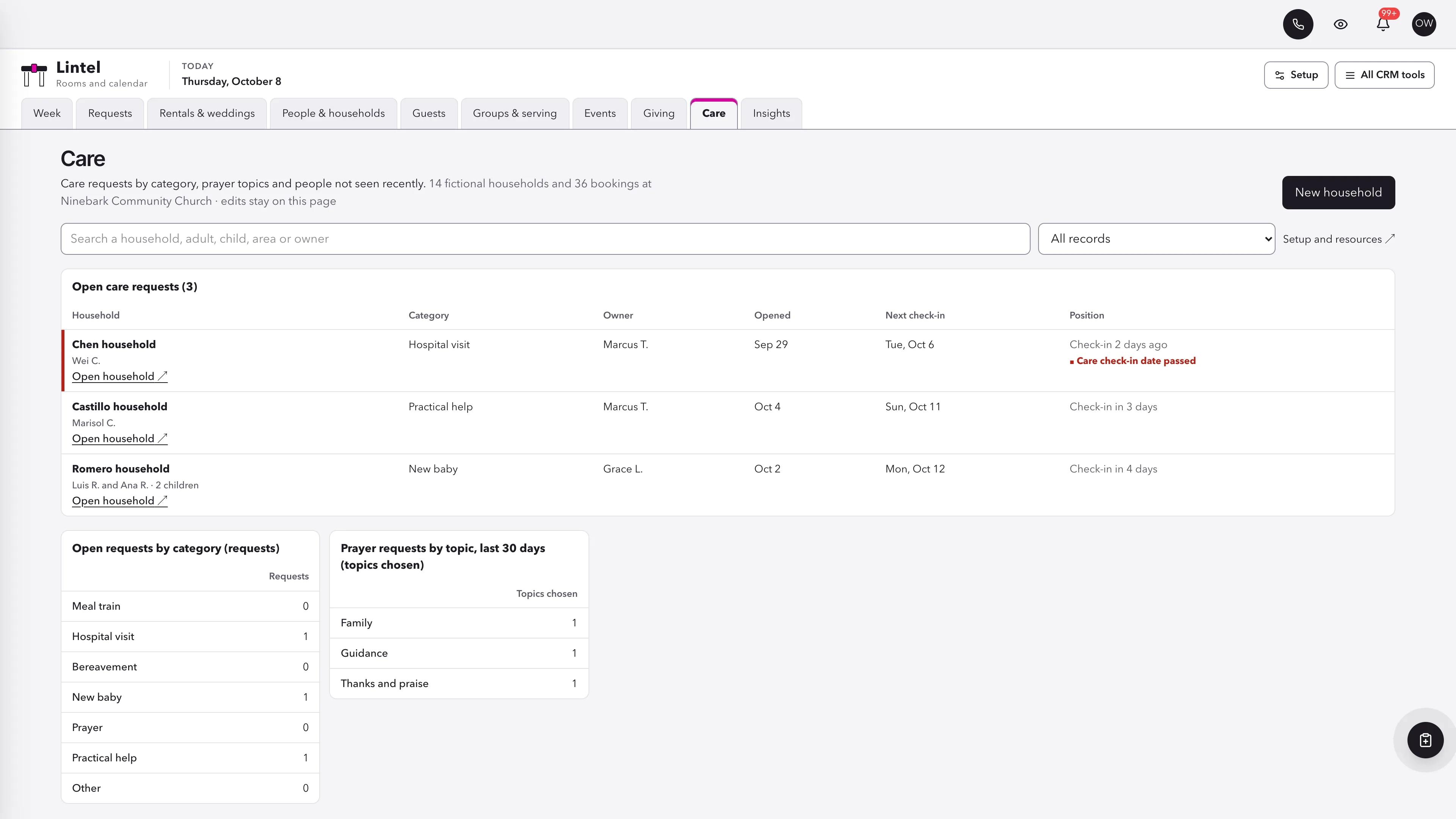Viewport: 1456px width, 819px height.
Task: Switch to the Week tab
Action: click(47, 114)
